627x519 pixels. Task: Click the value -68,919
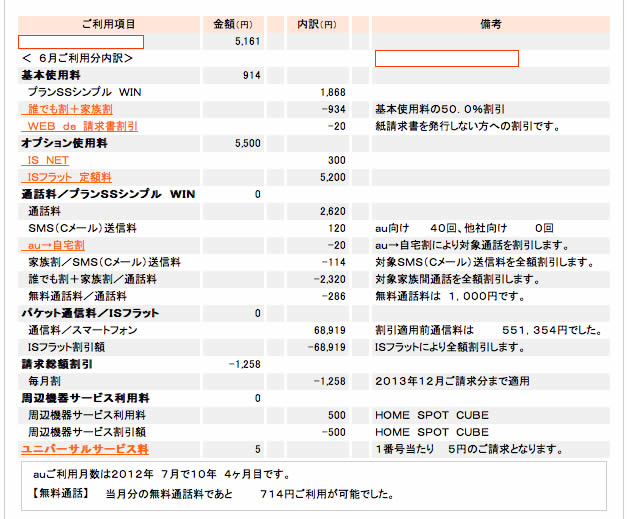click(327, 347)
